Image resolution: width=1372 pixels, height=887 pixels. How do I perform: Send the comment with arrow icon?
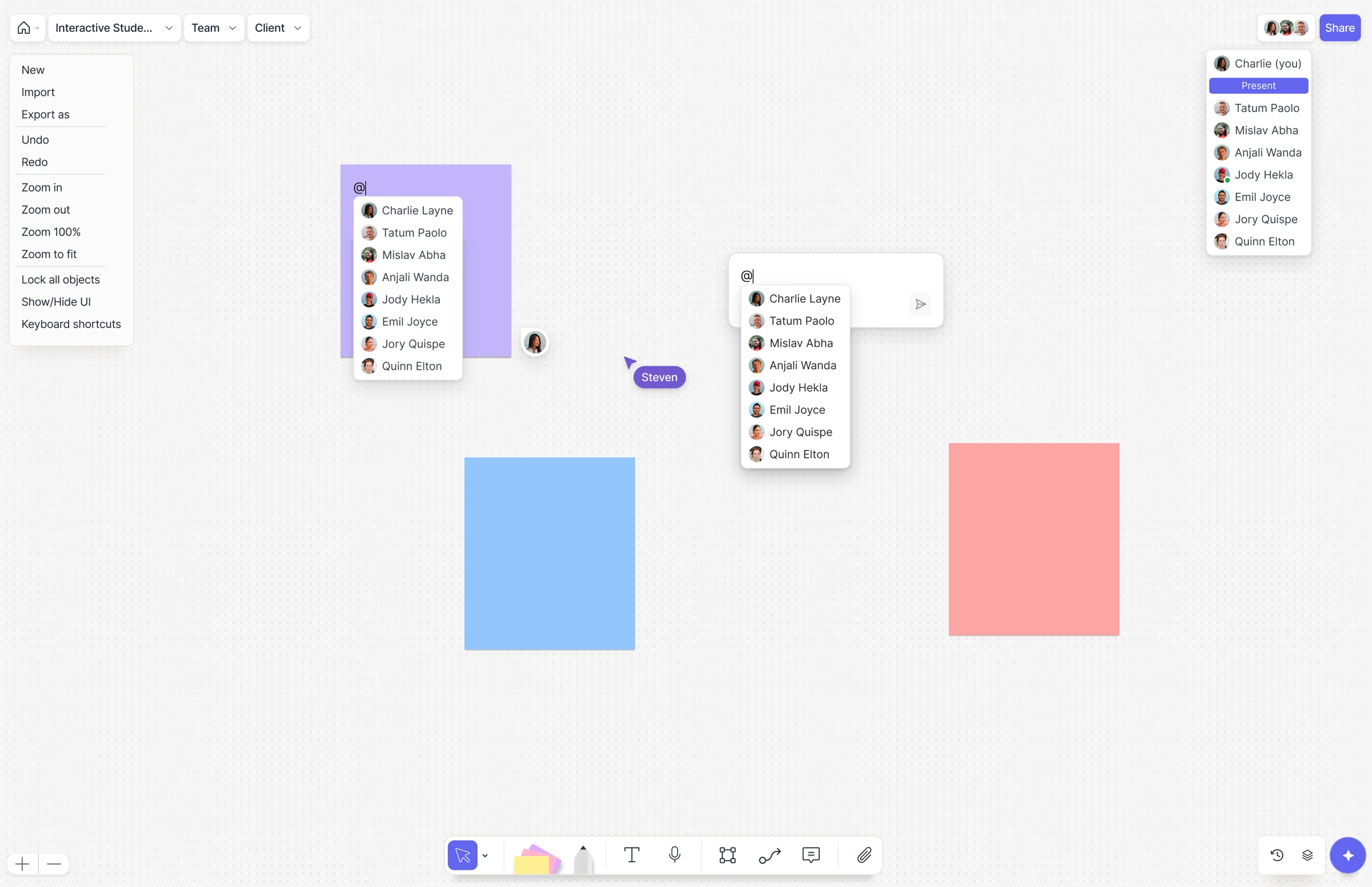click(920, 304)
